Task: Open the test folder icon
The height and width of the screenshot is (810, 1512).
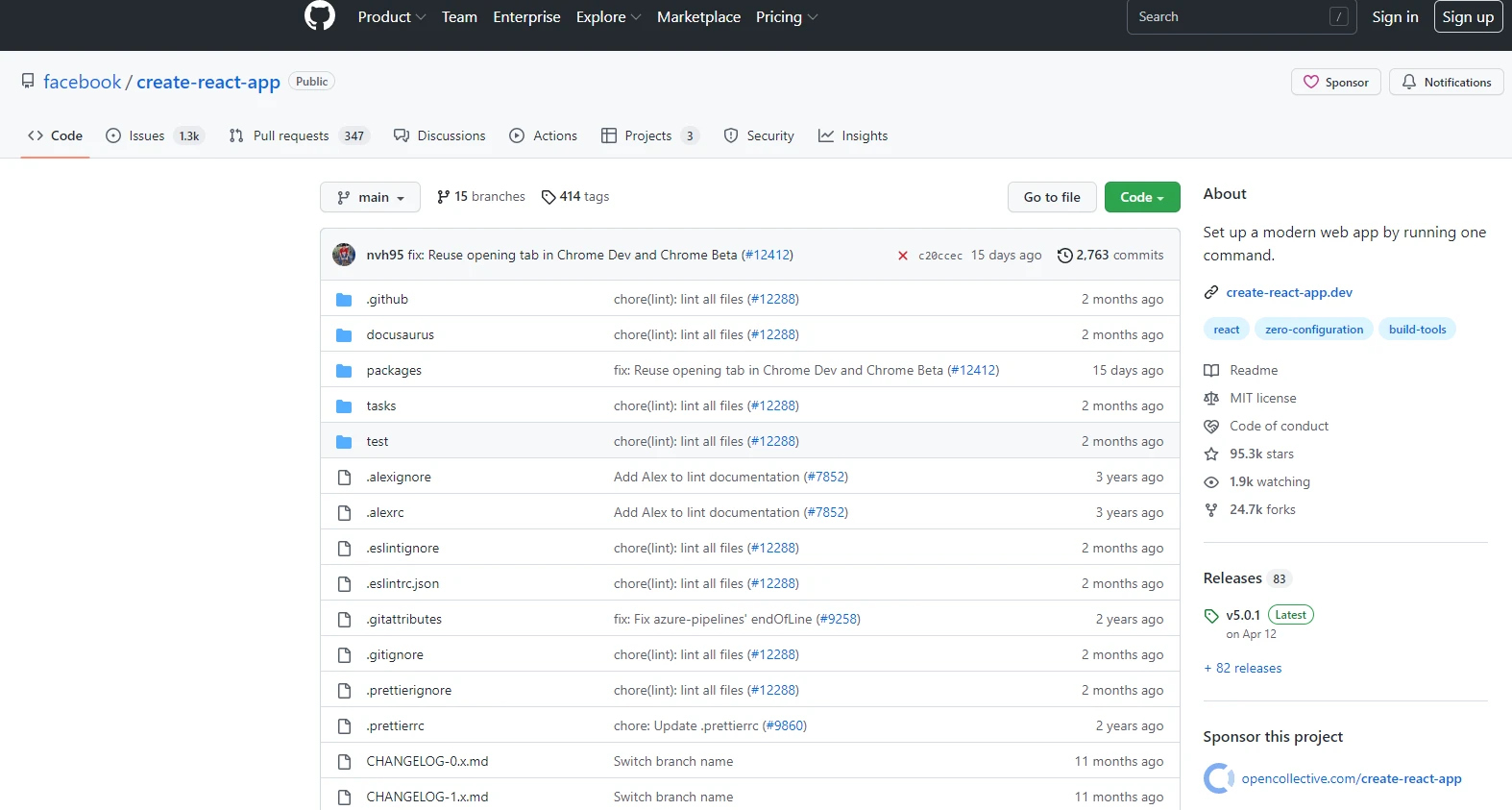Action: coord(344,442)
